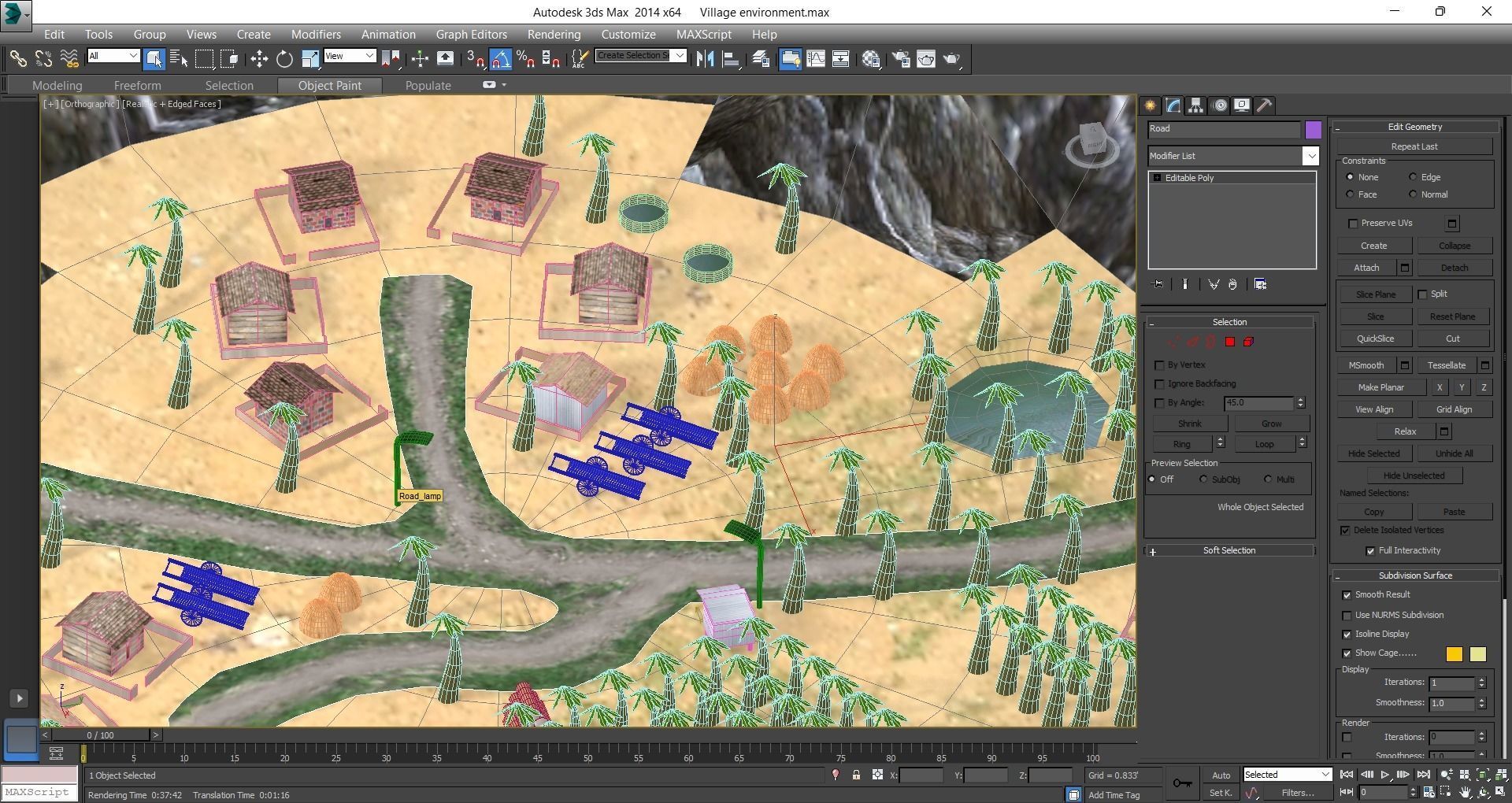This screenshot has width=1512, height=803.
Task: Enable the By Vertex checkbox
Action: (1159, 365)
